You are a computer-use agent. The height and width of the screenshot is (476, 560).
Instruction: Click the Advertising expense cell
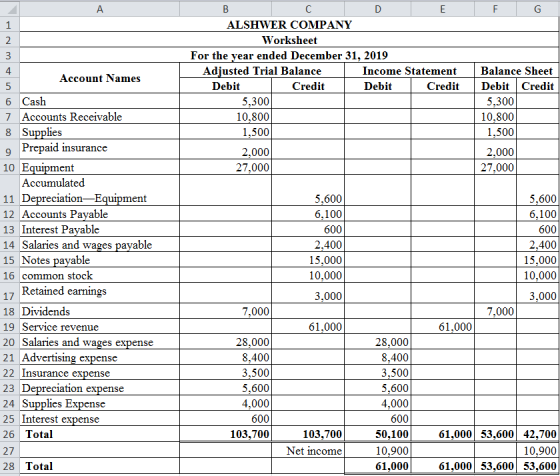click(100, 357)
